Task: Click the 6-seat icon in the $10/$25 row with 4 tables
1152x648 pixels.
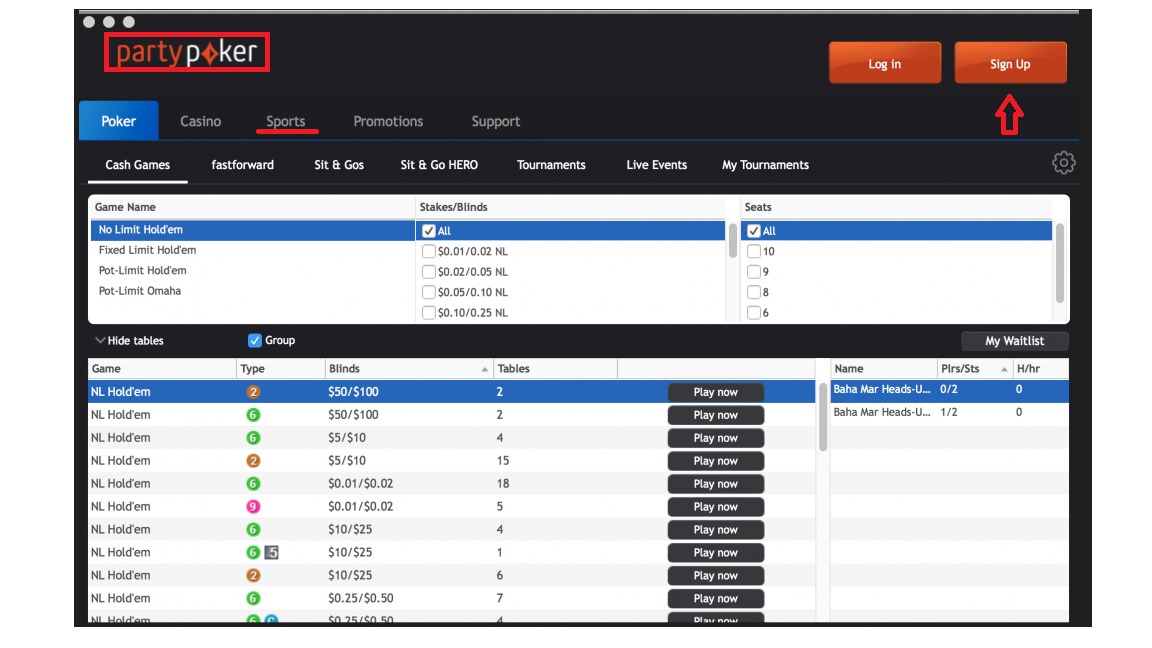Action: point(253,530)
